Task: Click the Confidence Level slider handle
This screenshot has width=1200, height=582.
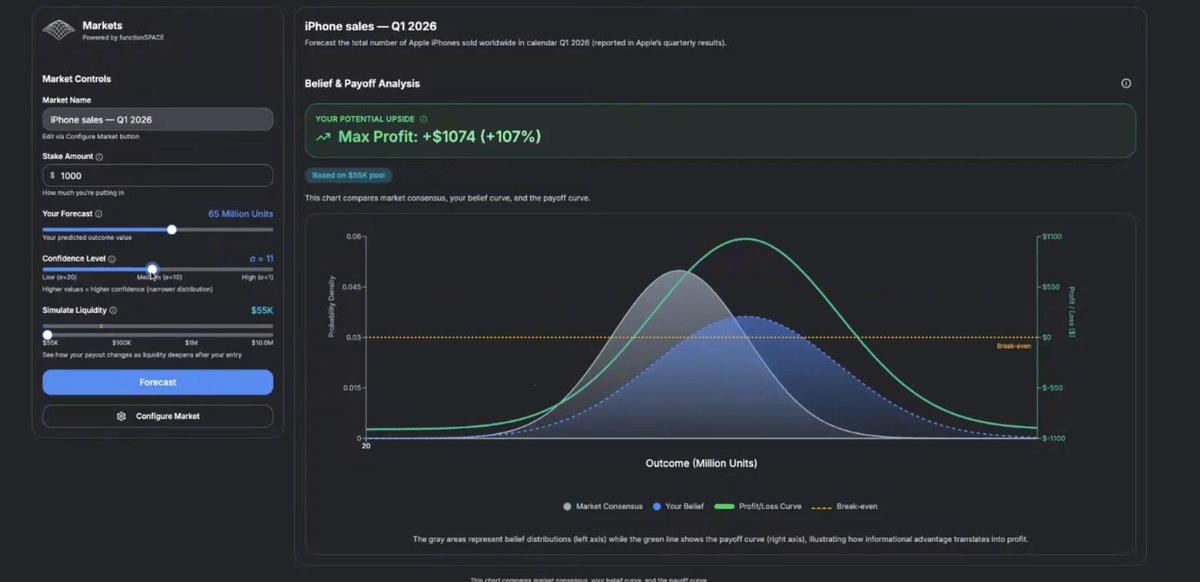Action: coord(152,269)
